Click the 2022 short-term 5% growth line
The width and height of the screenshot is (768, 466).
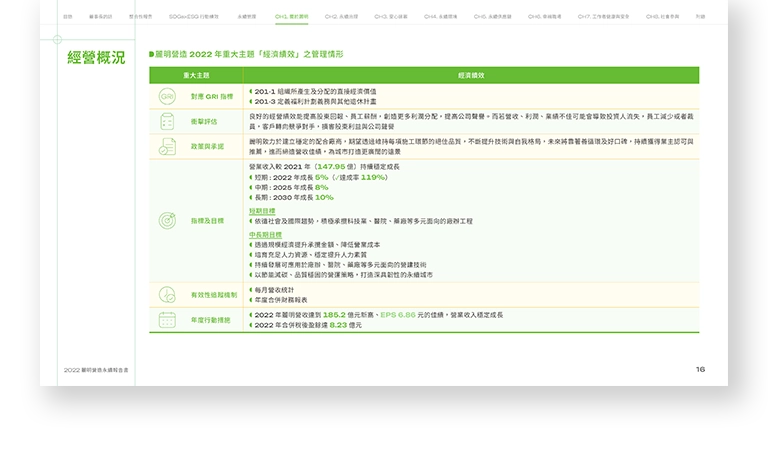tap(318, 177)
